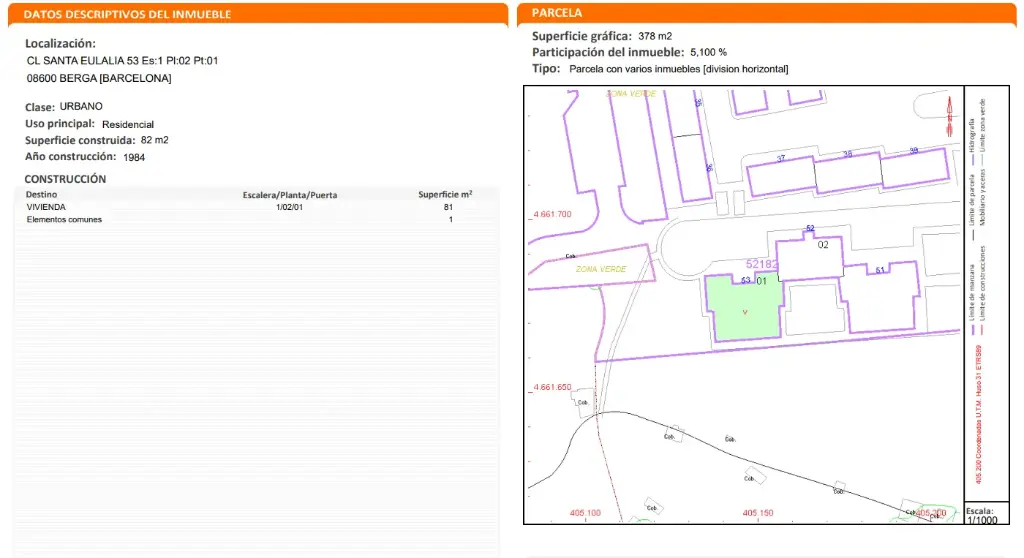Click the Escalera/Planta/Puerta column header
Screen dimensions: 1024x558
pos(290,195)
